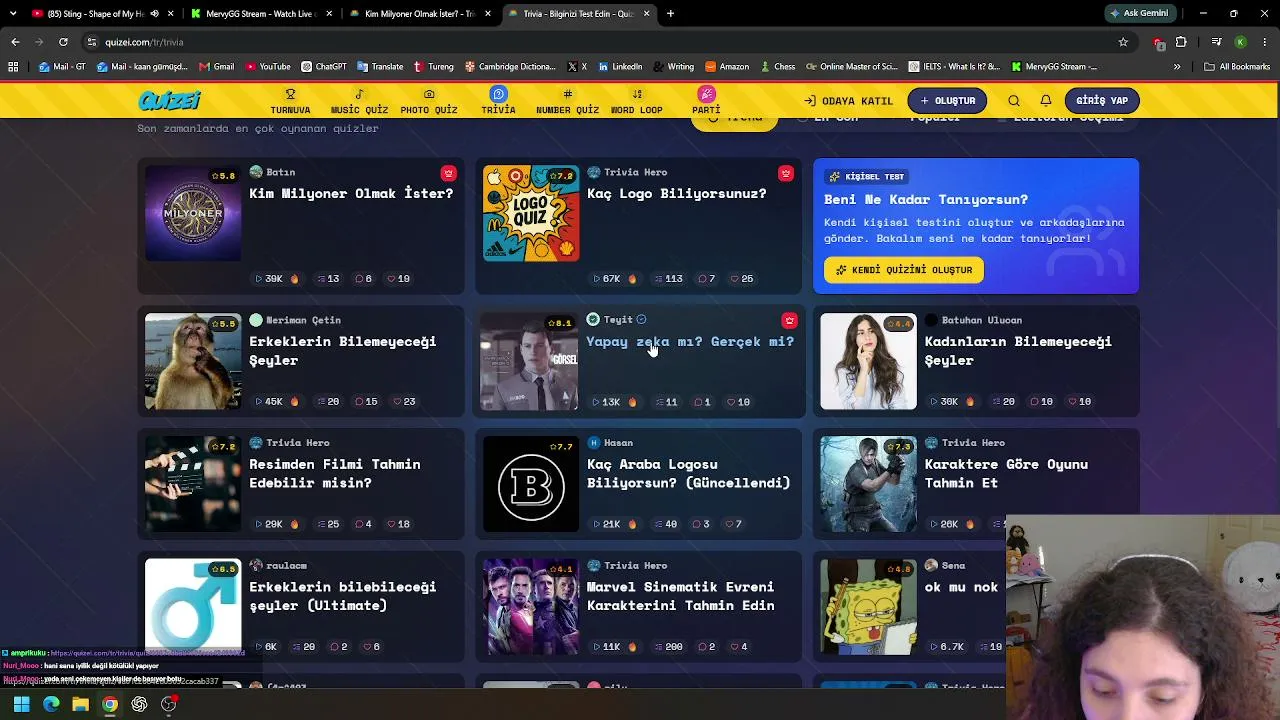Go back to the previous page
The height and width of the screenshot is (720, 1280).
(x=15, y=42)
